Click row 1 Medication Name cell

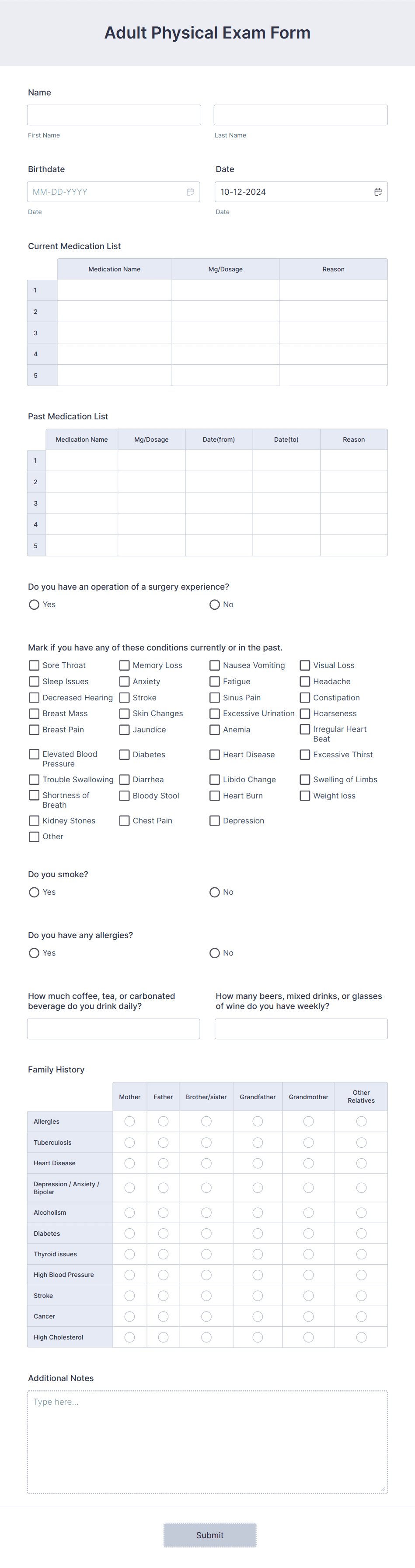[115, 290]
